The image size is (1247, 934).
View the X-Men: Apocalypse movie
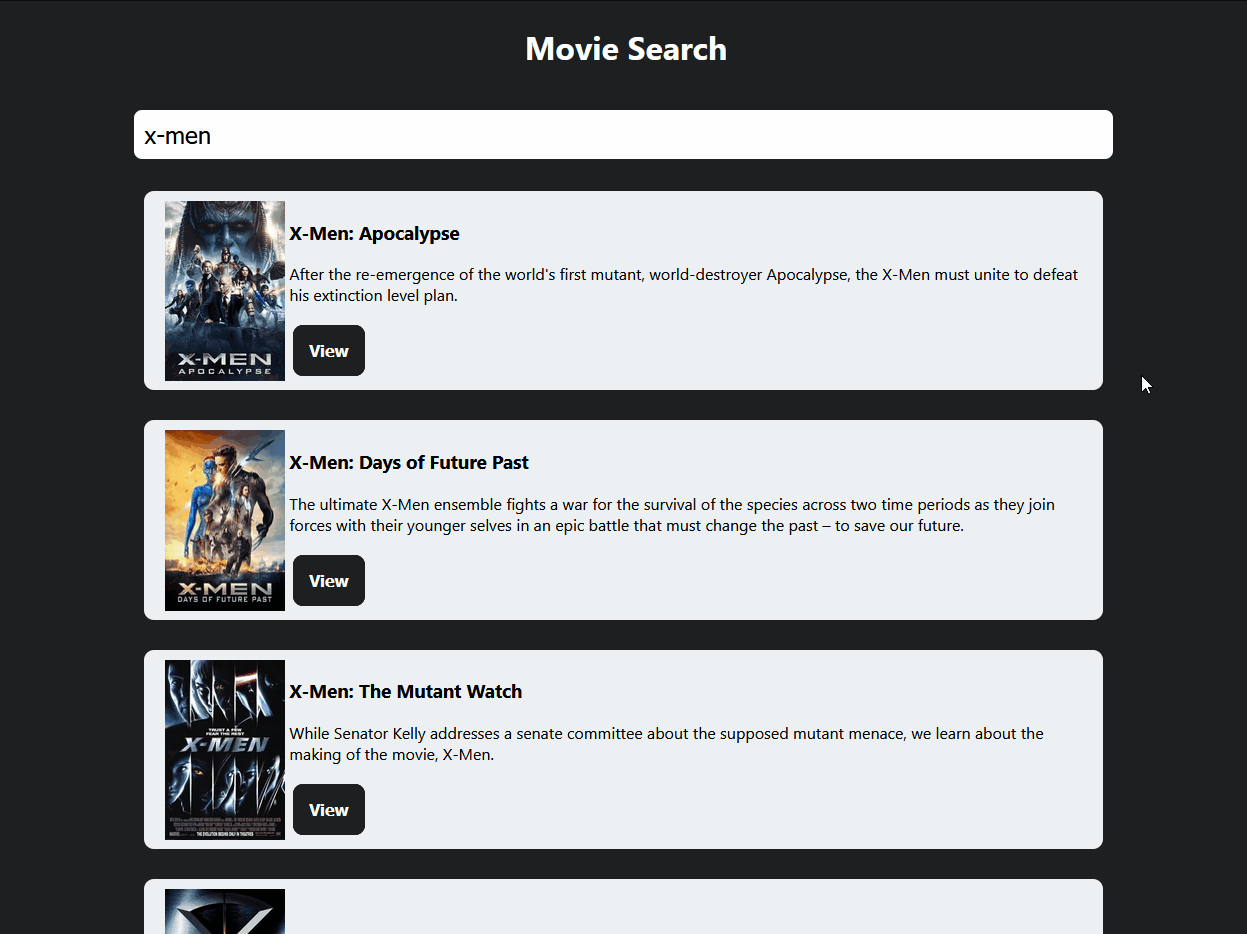coord(329,351)
